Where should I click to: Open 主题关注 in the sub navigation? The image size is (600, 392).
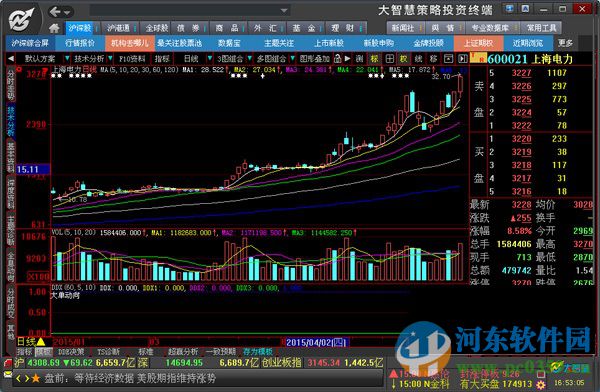279,43
